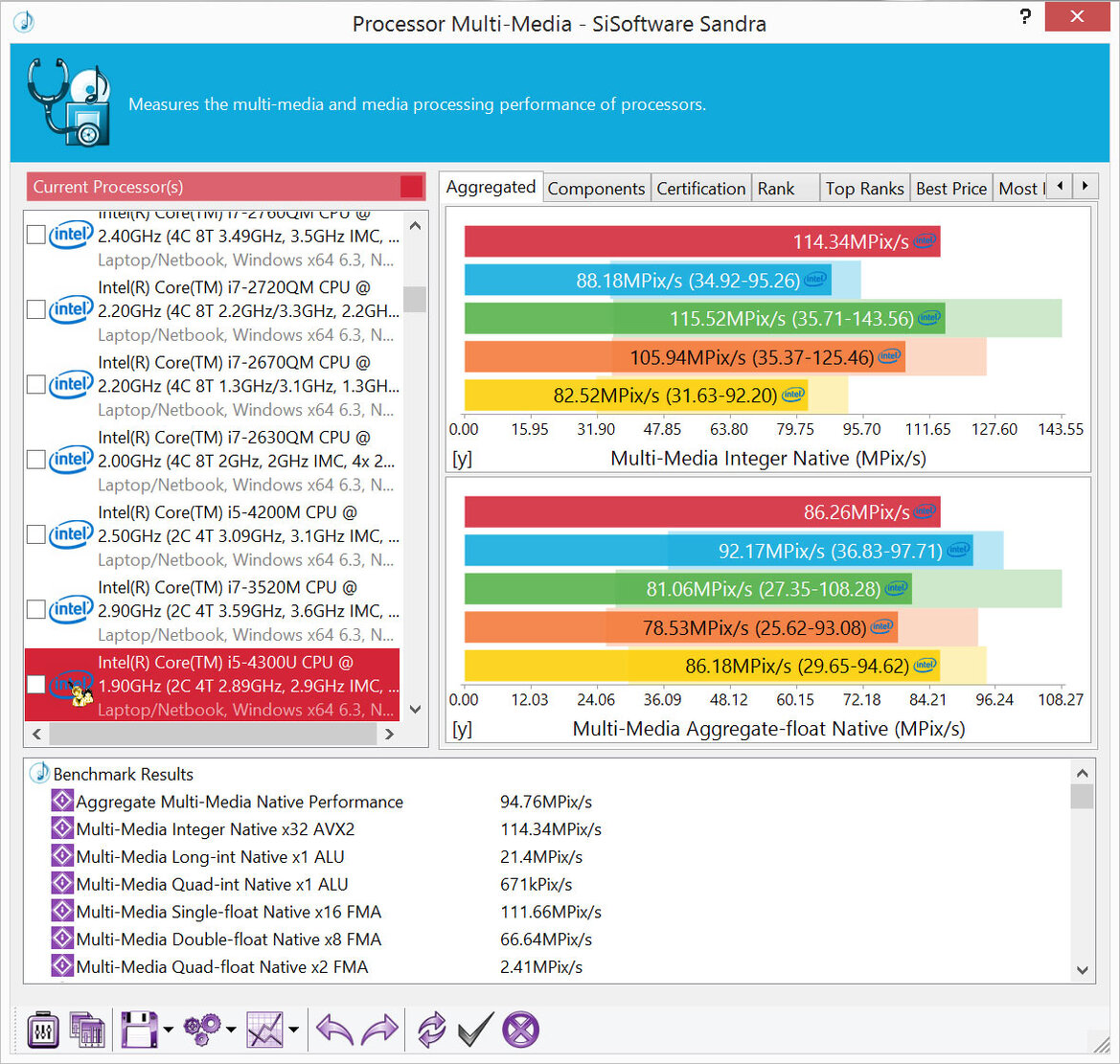Click the Intel badge on the 86.26MPix/s bar

[x=925, y=511]
